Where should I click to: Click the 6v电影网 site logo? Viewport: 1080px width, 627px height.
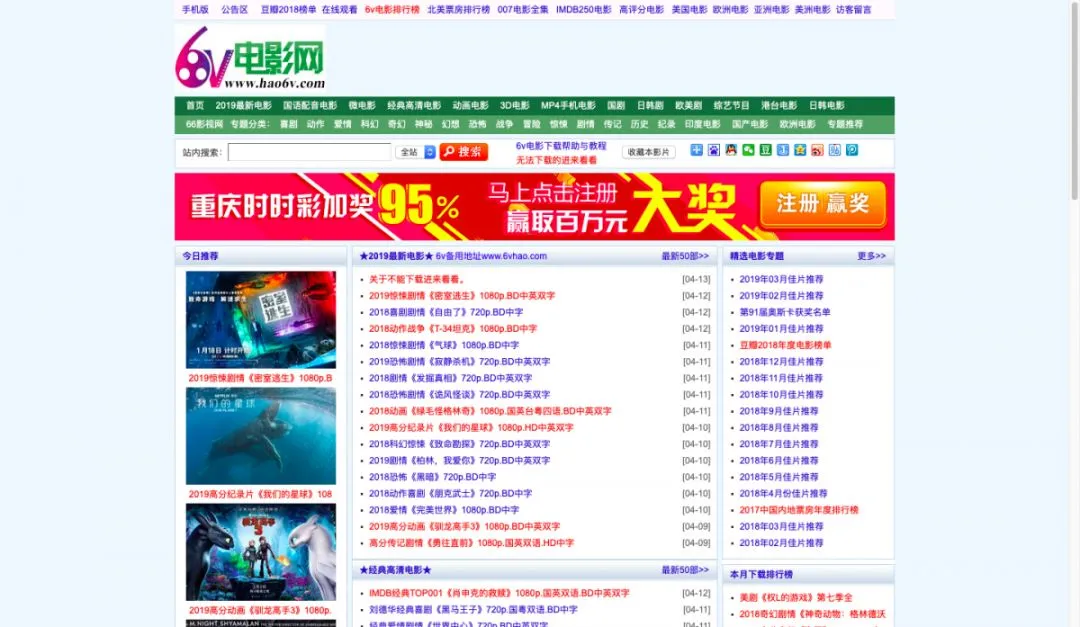[x=250, y=58]
